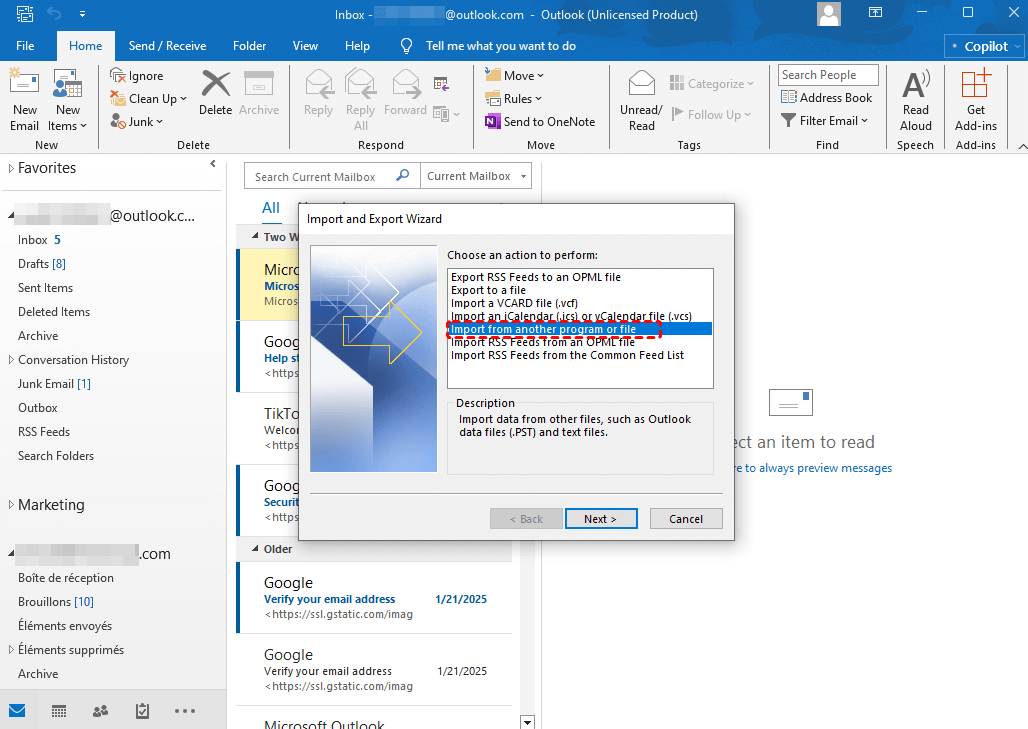Select Import from another program or file
The image size is (1028, 729).
(580, 329)
